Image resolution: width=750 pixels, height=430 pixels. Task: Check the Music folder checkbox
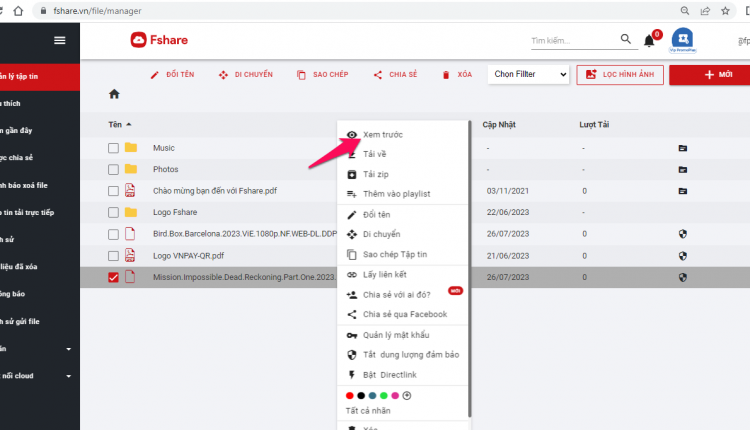tap(113, 148)
